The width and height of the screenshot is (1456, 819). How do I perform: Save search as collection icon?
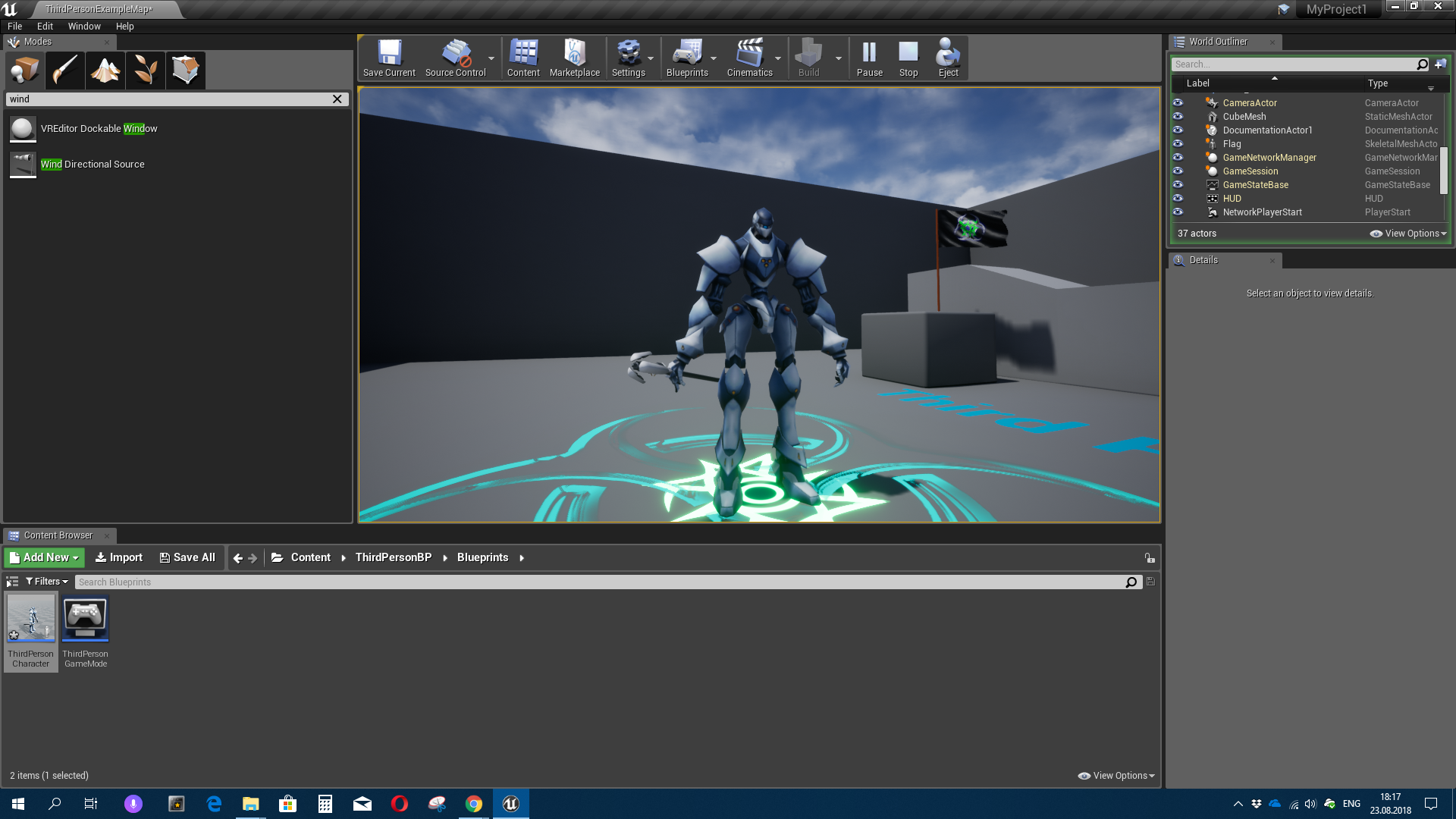[x=1150, y=582]
